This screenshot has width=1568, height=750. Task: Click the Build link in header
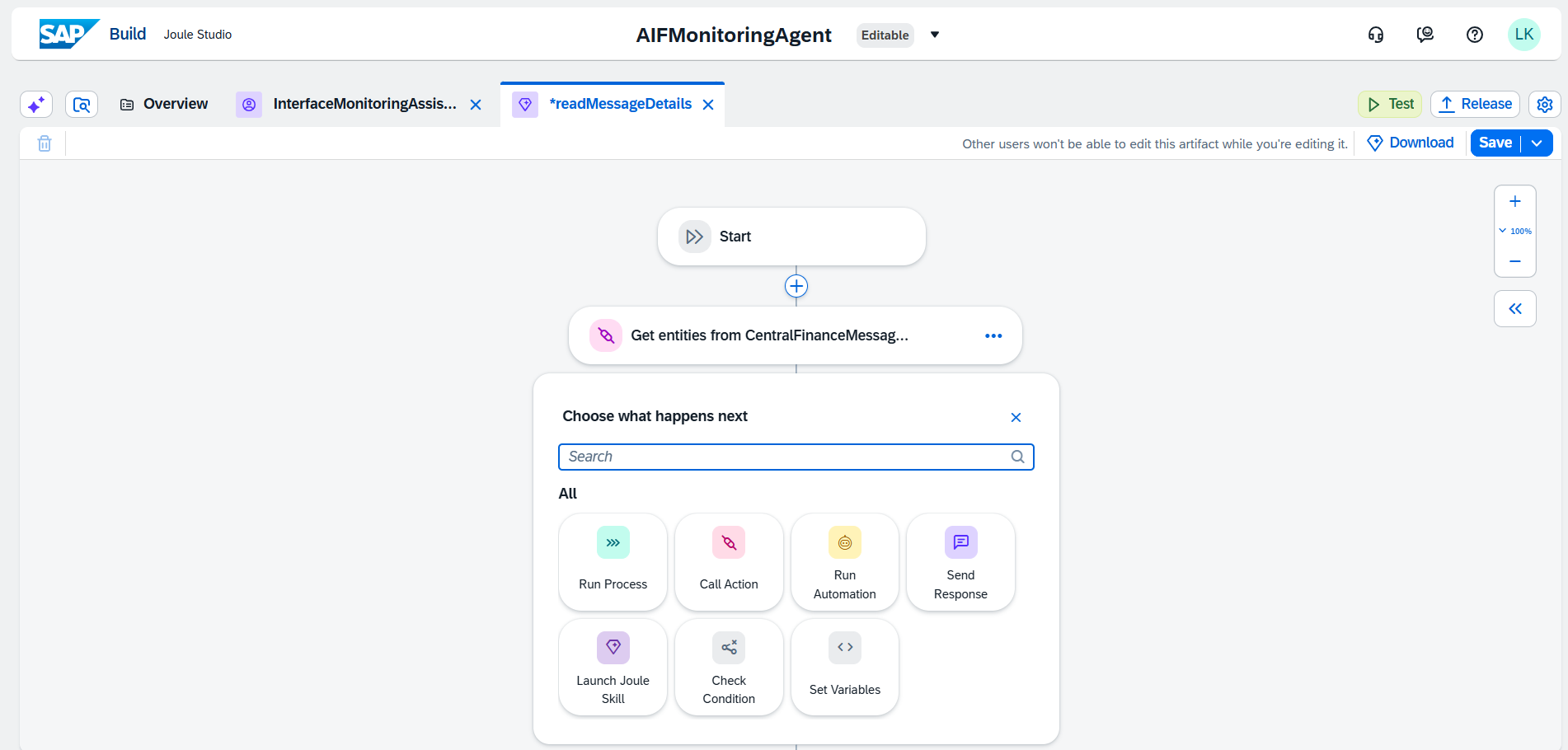pos(128,34)
